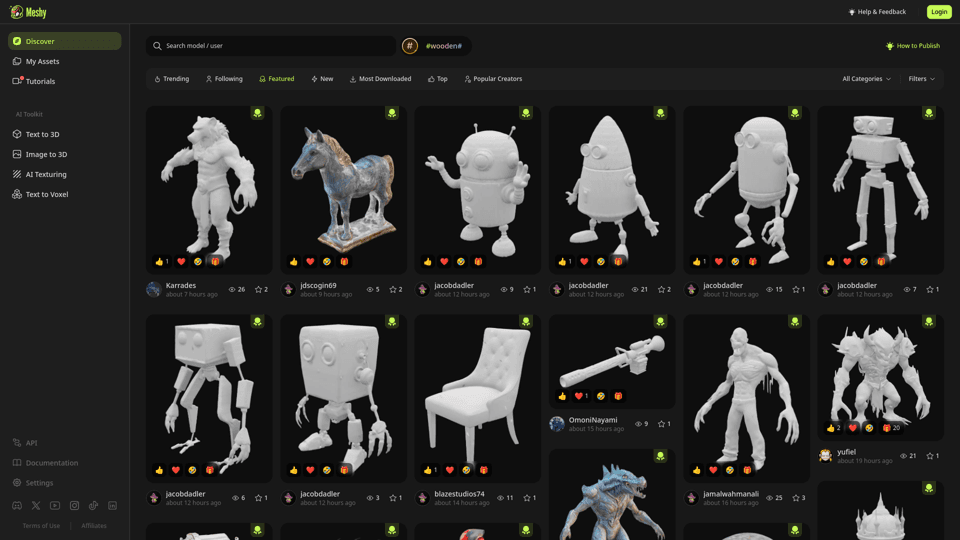Image resolution: width=960 pixels, height=540 pixels.
Task: Open the blue dragon creature thumbnail
Action: pos(612,495)
